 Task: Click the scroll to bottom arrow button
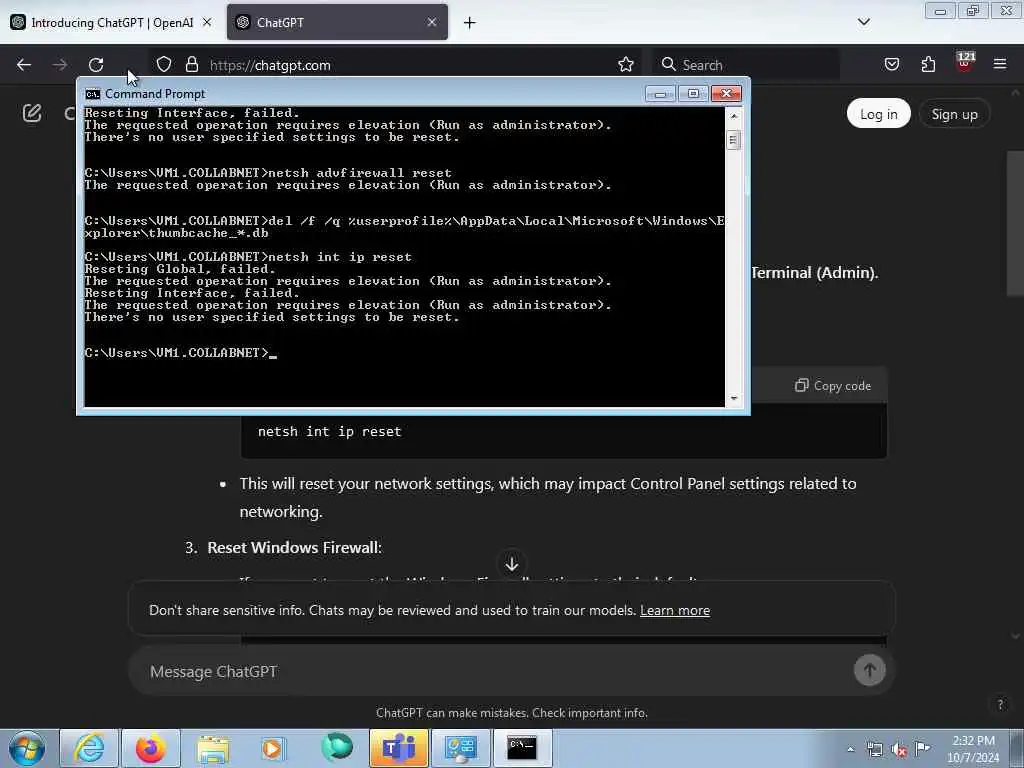(x=512, y=564)
